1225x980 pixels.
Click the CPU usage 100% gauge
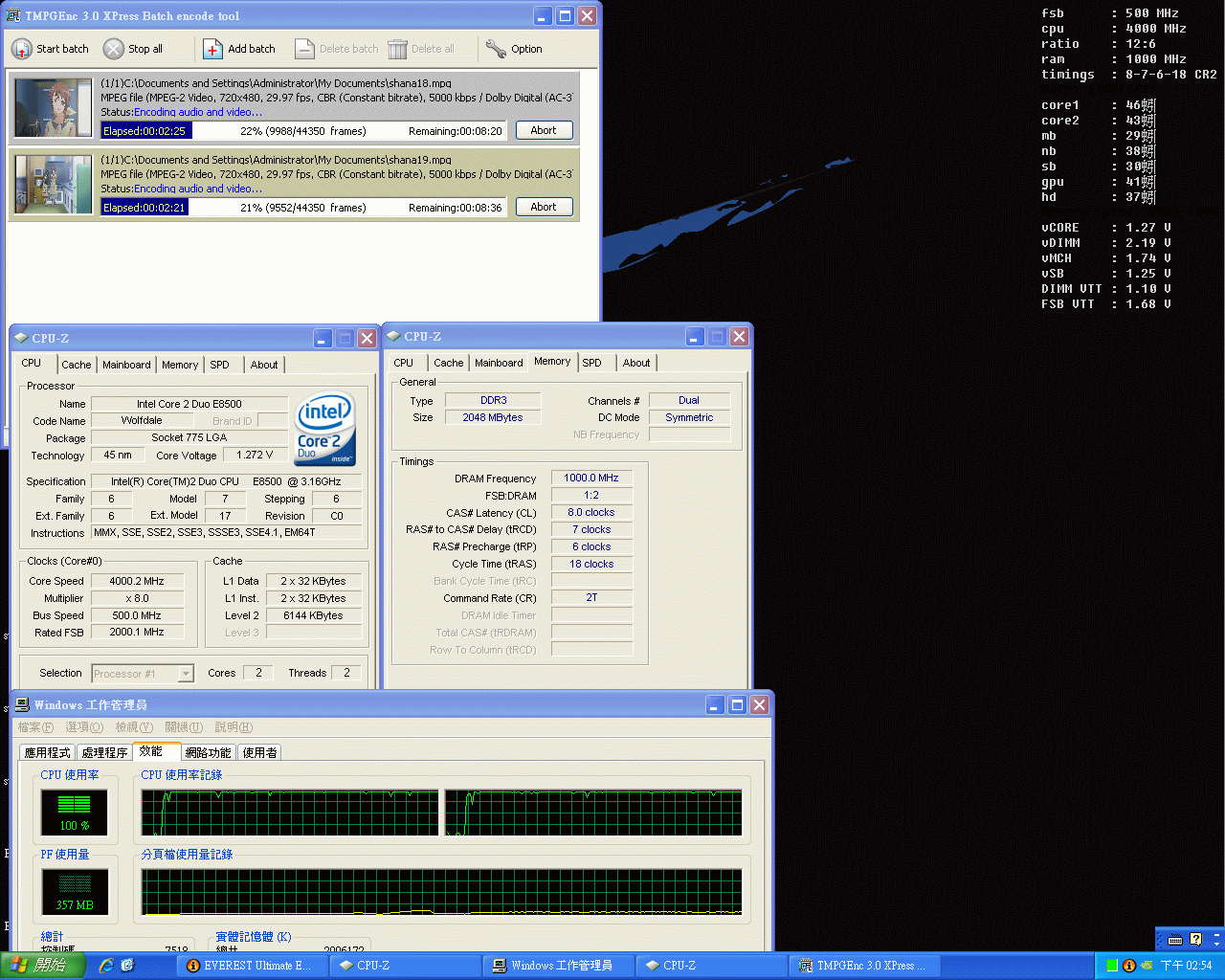point(75,812)
